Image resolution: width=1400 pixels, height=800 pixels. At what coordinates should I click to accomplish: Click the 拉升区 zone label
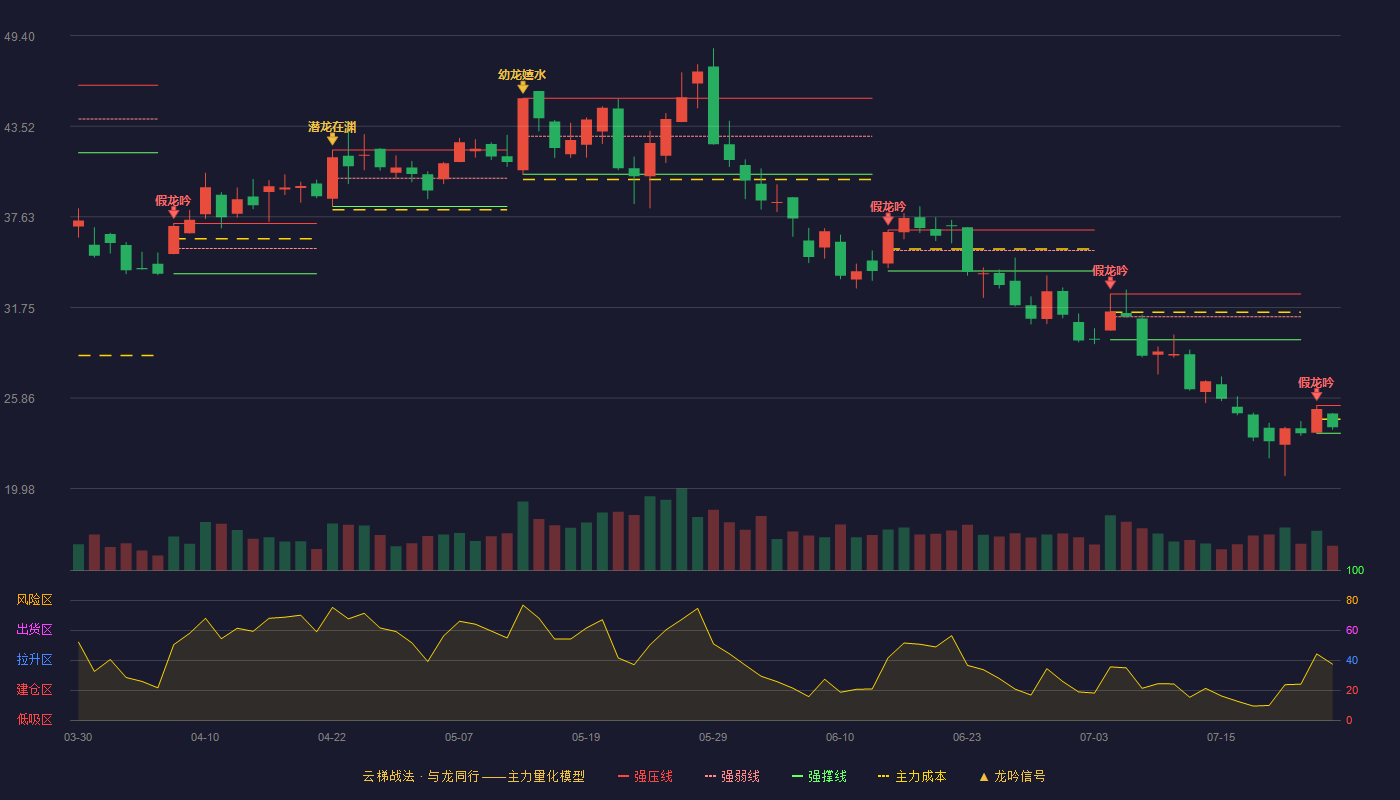pyautogui.click(x=34, y=660)
